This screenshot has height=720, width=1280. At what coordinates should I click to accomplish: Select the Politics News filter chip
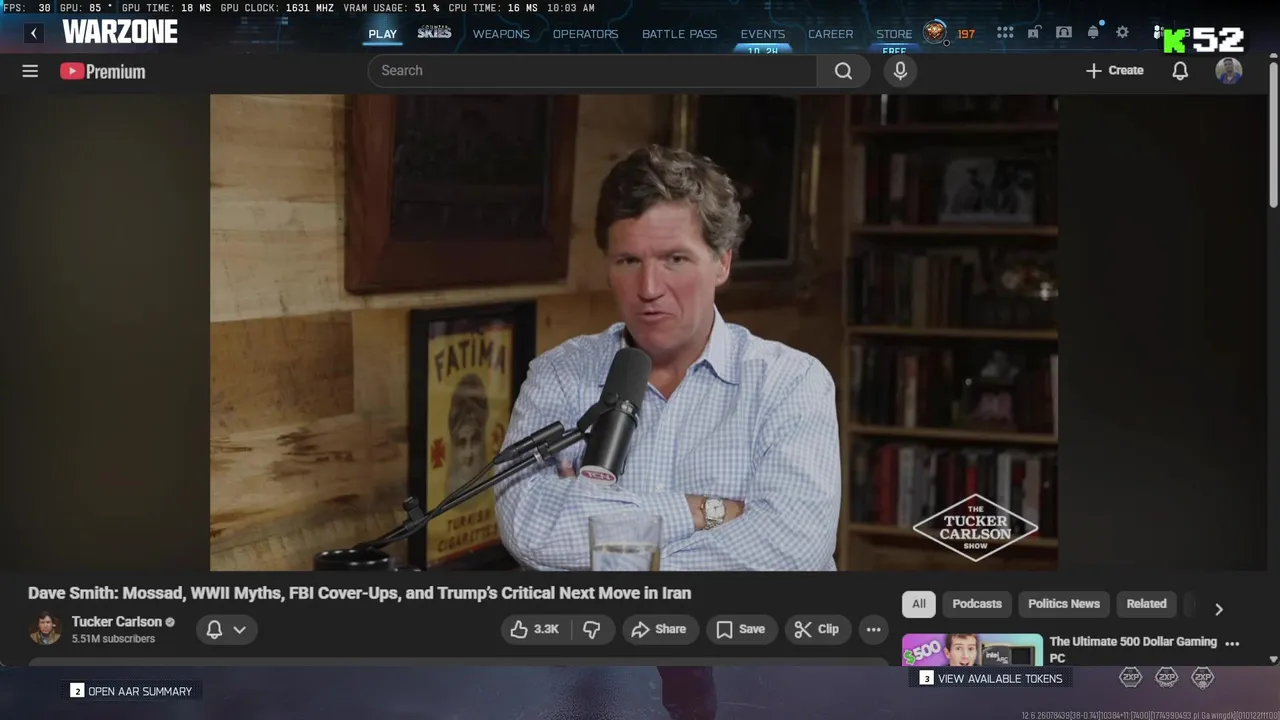[1063, 604]
